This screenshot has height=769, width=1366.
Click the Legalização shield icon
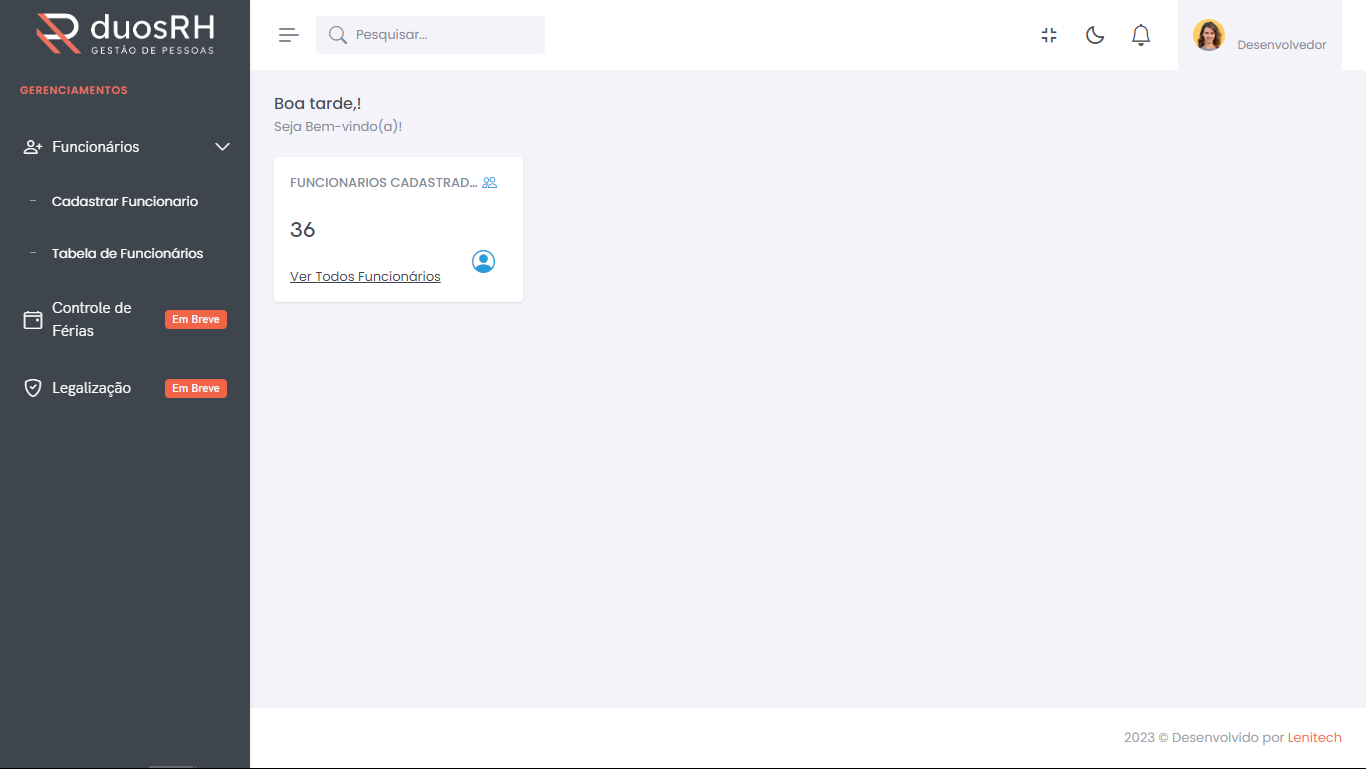click(x=33, y=388)
